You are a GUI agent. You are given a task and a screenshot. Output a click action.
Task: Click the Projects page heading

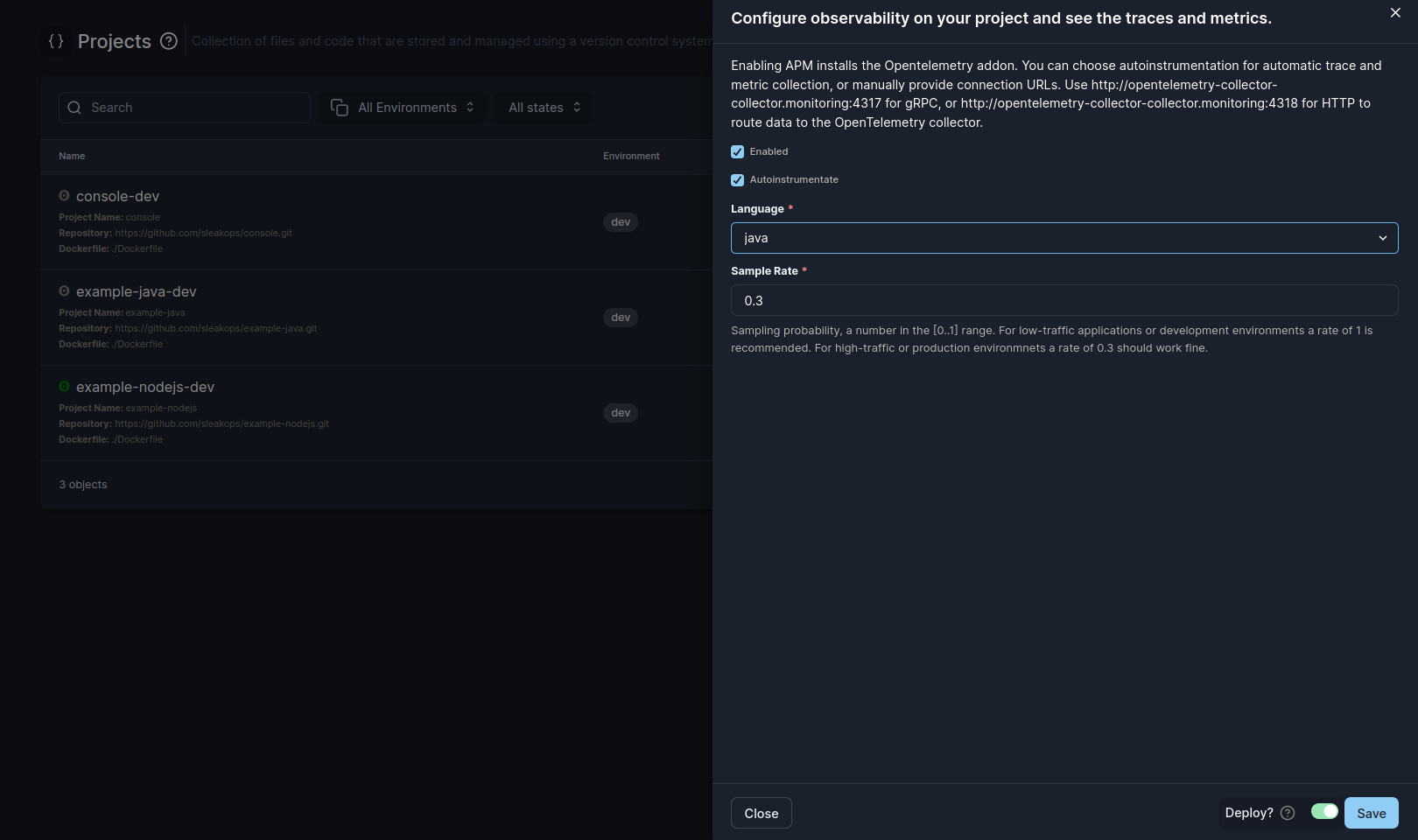[x=115, y=41]
